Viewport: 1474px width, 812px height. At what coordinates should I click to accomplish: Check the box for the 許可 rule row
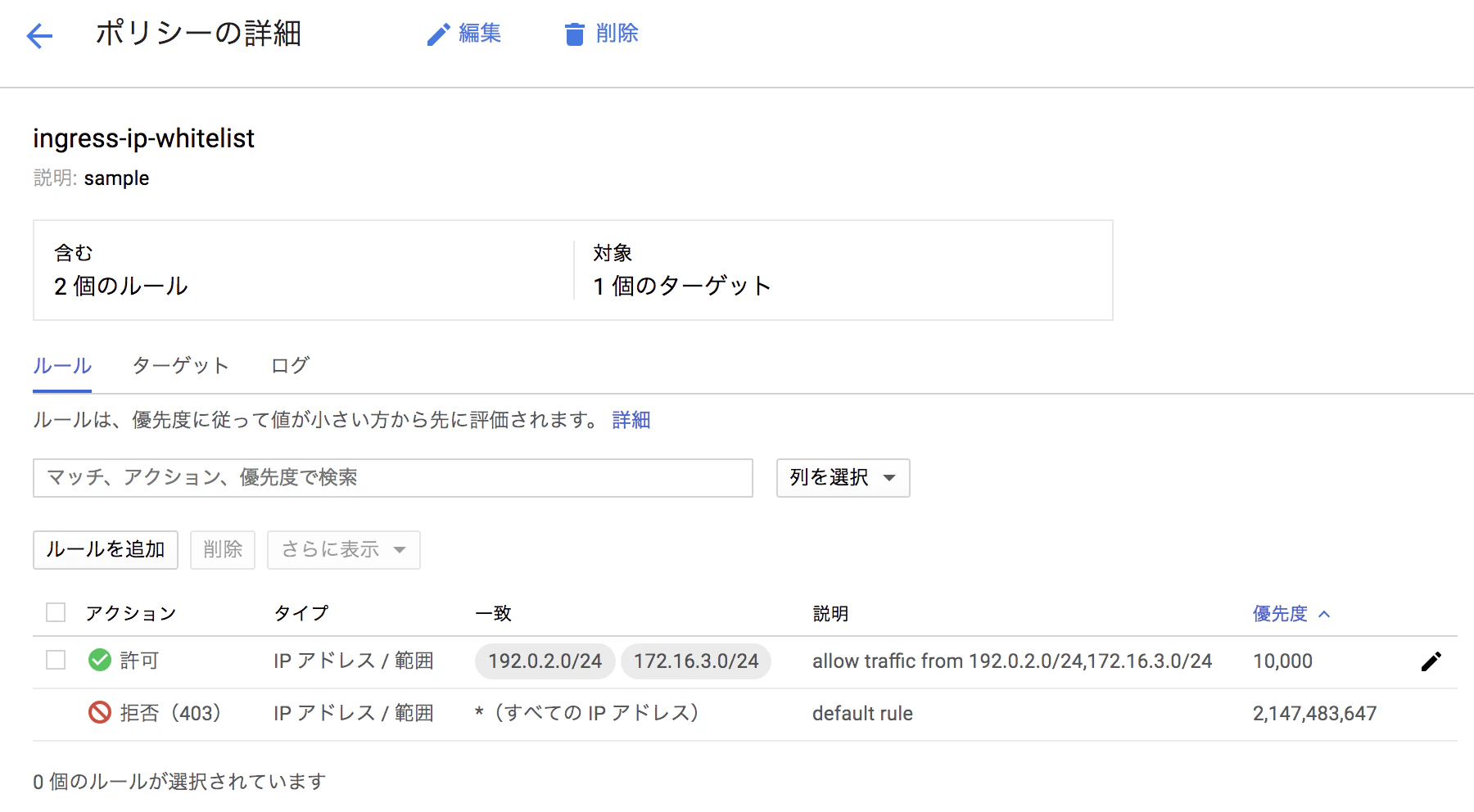(x=56, y=660)
